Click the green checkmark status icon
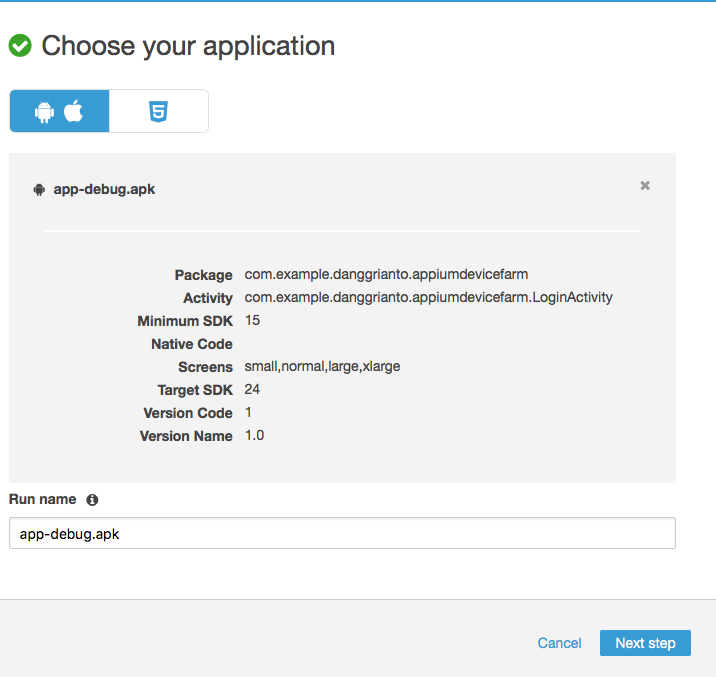This screenshot has width=716, height=677. point(20,46)
